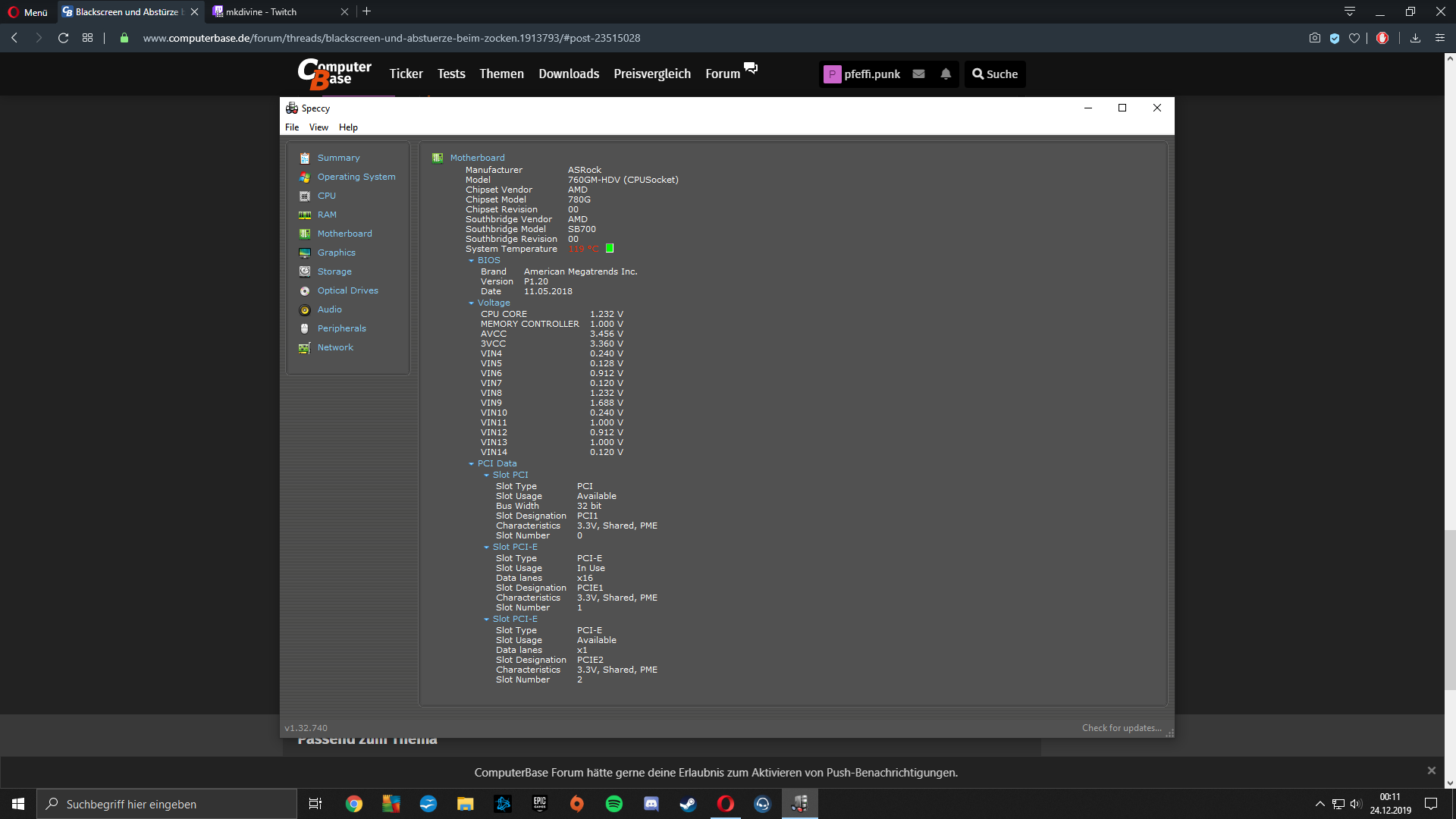Select the RAM sidebar icon

click(x=305, y=215)
